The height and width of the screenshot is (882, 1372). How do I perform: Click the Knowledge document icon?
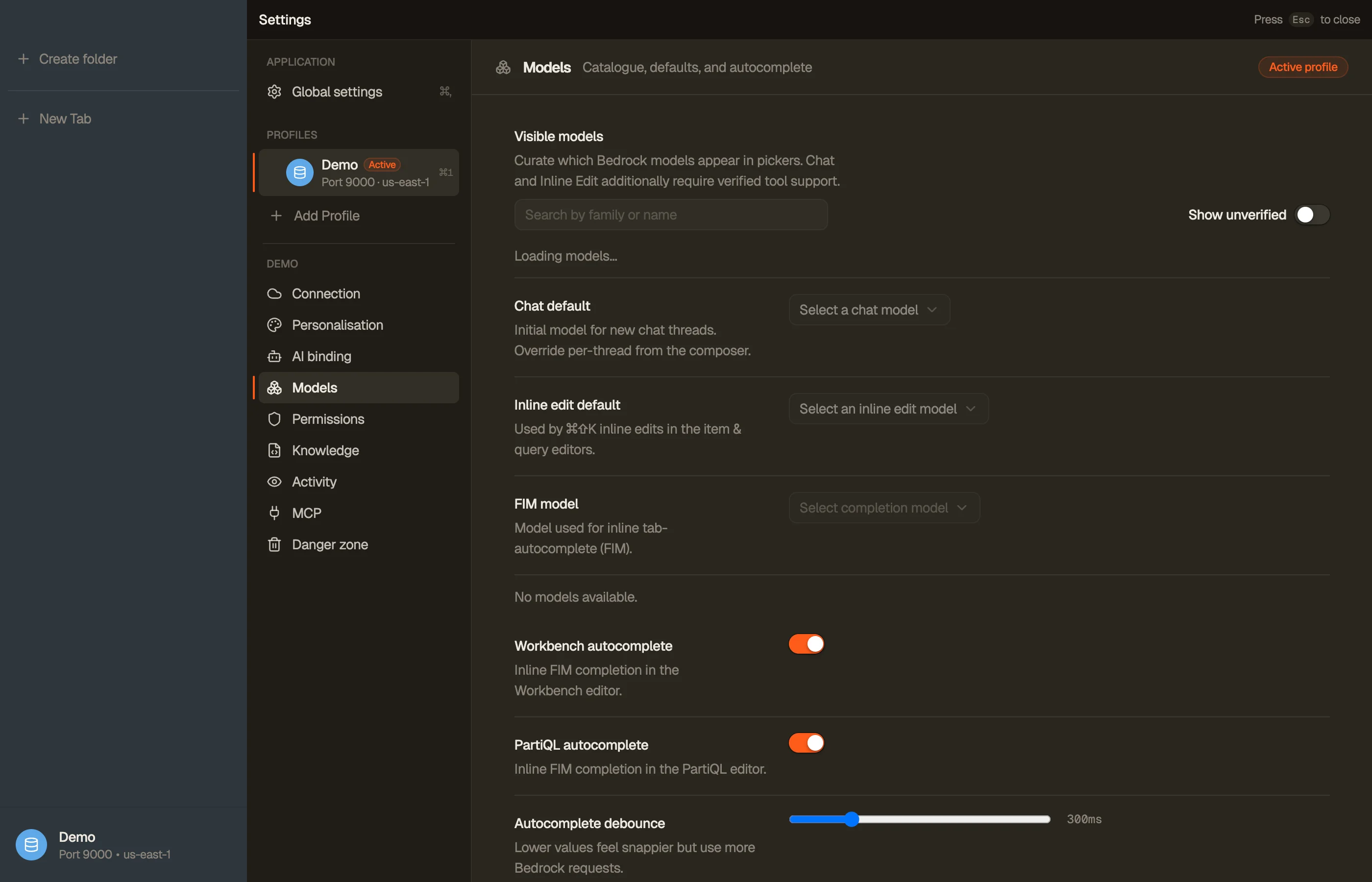(274, 450)
